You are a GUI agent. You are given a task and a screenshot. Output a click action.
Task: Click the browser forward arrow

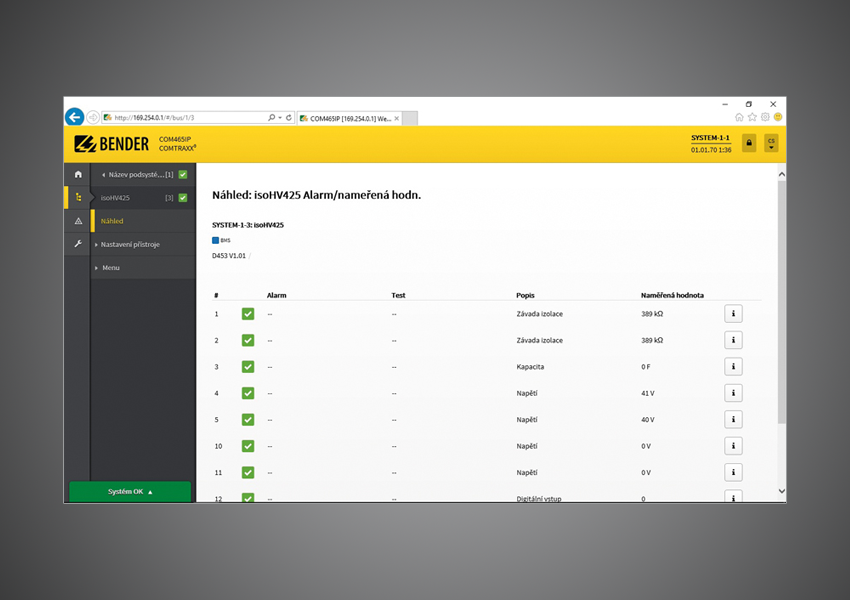pyautogui.click(x=93, y=117)
